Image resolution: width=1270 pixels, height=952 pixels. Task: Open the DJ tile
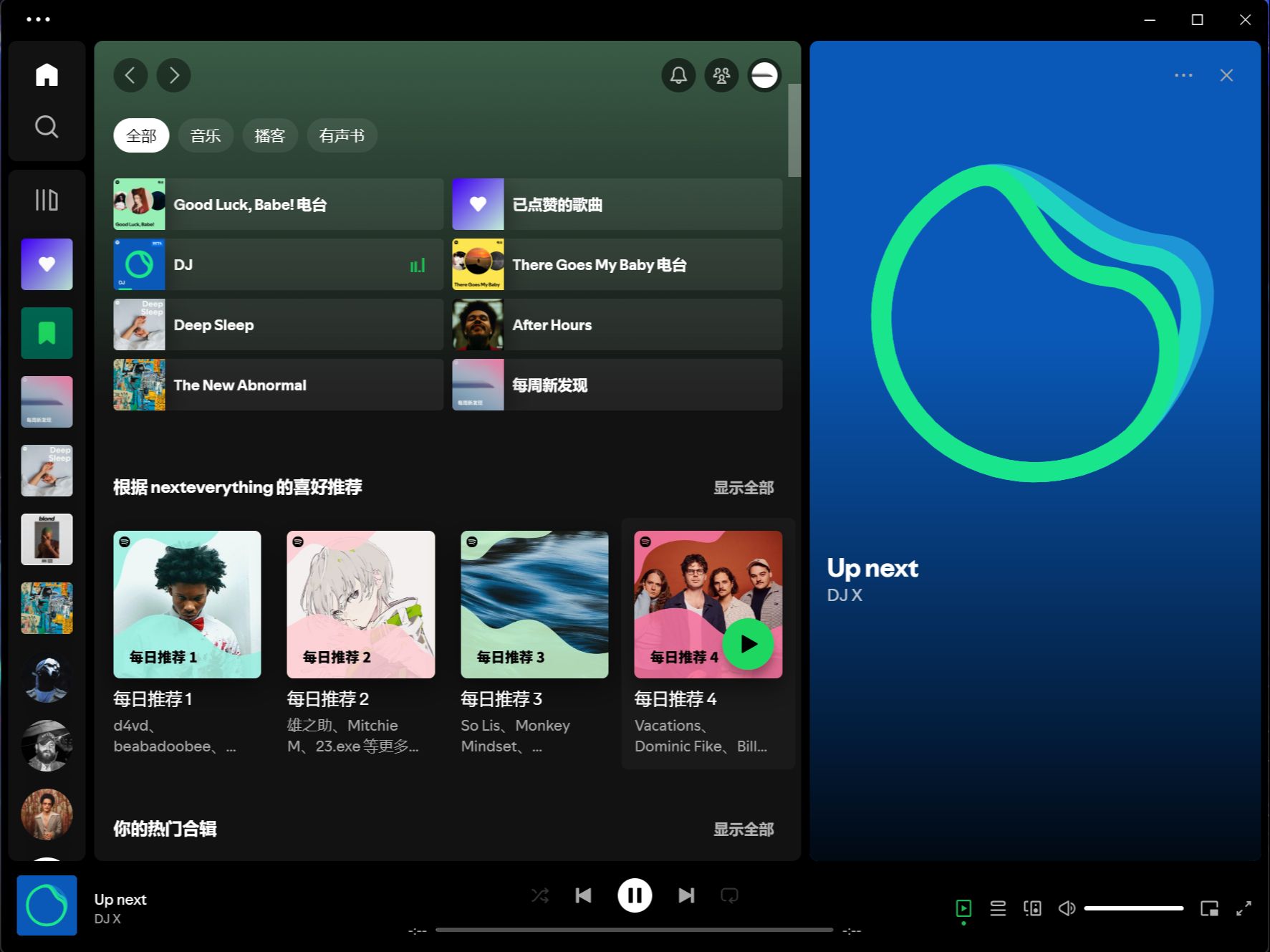(x=278, y=264)
